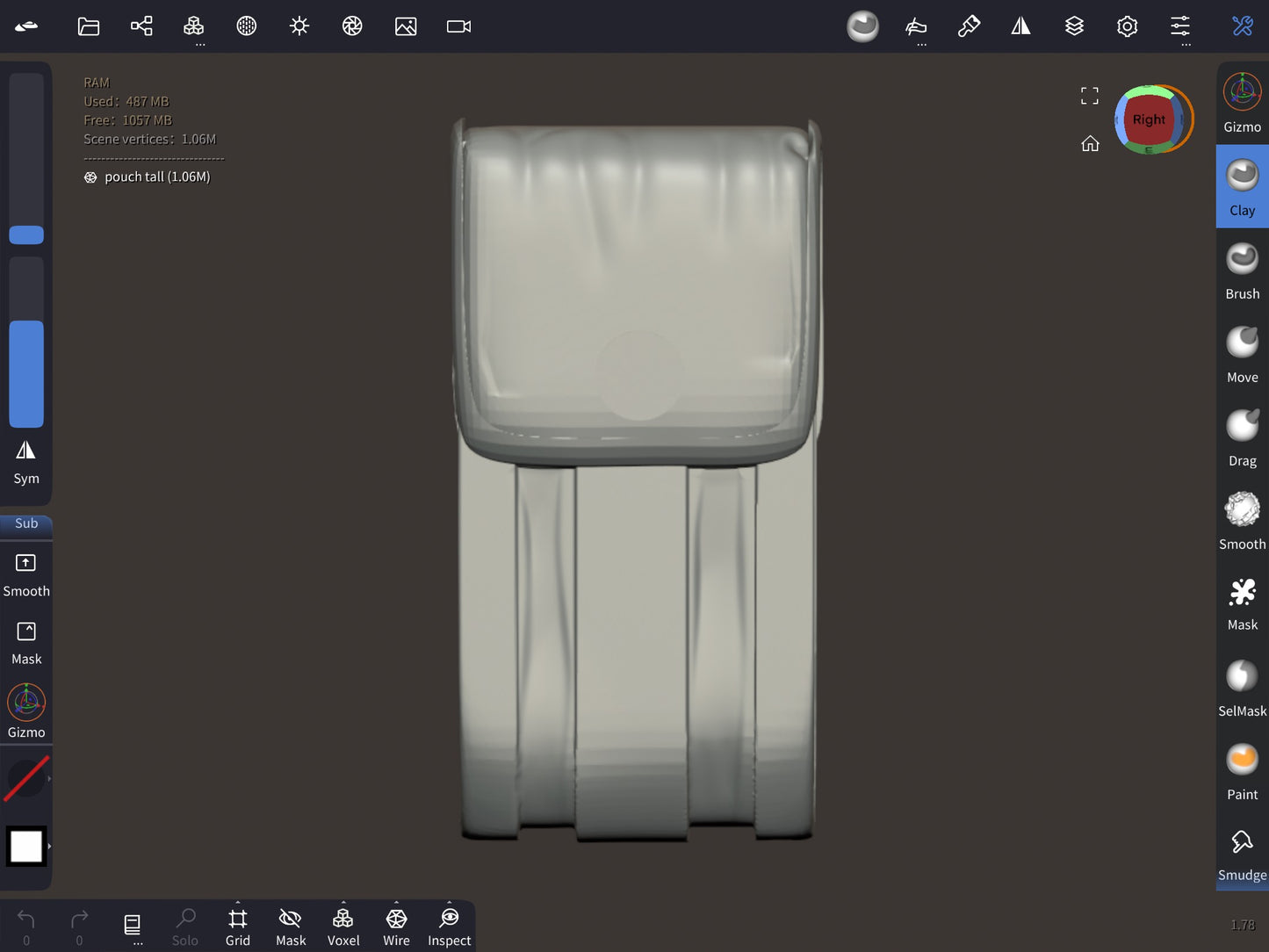
Task: Click the Scene vertices: 1.06M text
Action: 150,139
